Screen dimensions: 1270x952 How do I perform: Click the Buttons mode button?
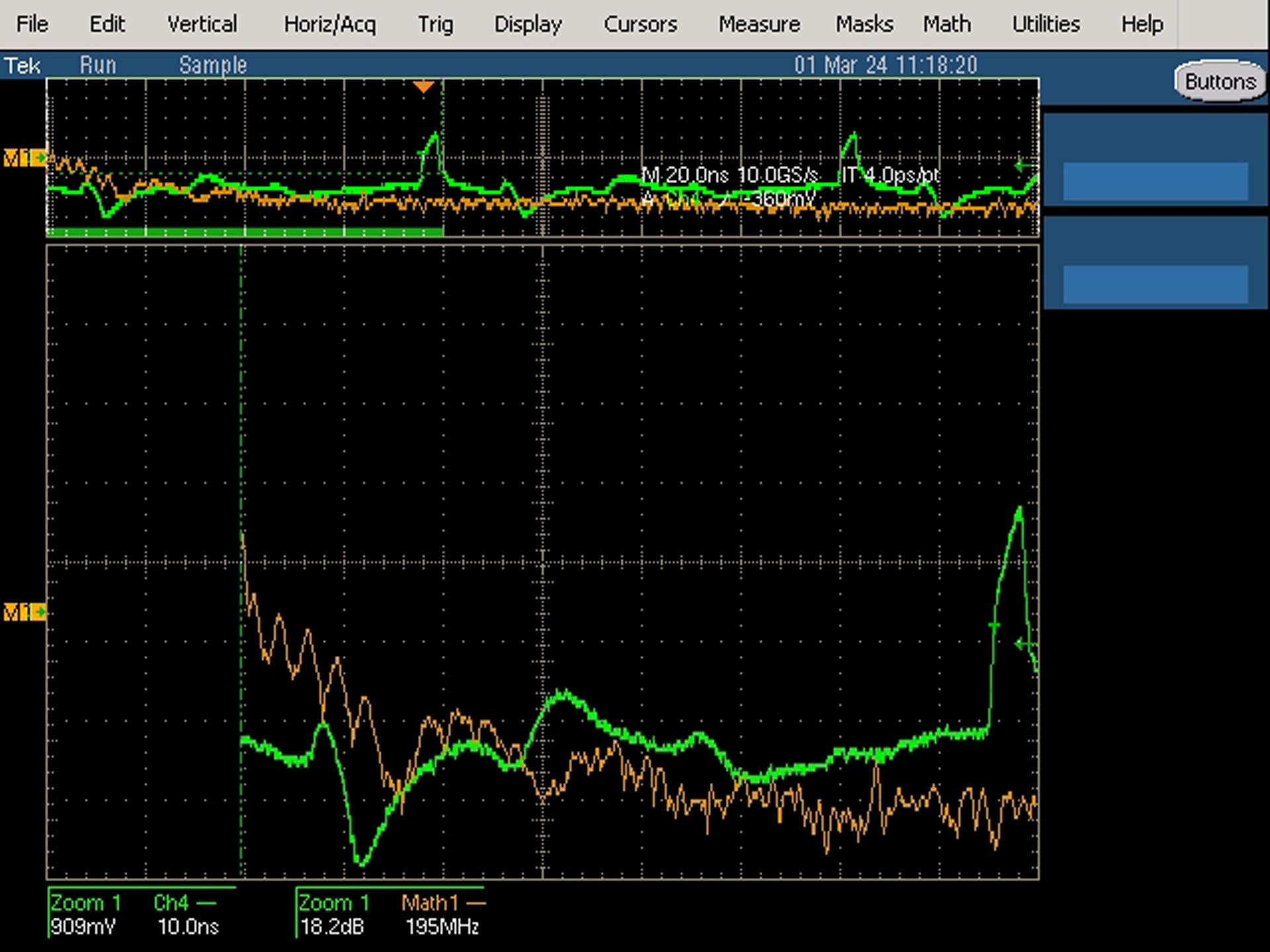[x=1220, y=81]
